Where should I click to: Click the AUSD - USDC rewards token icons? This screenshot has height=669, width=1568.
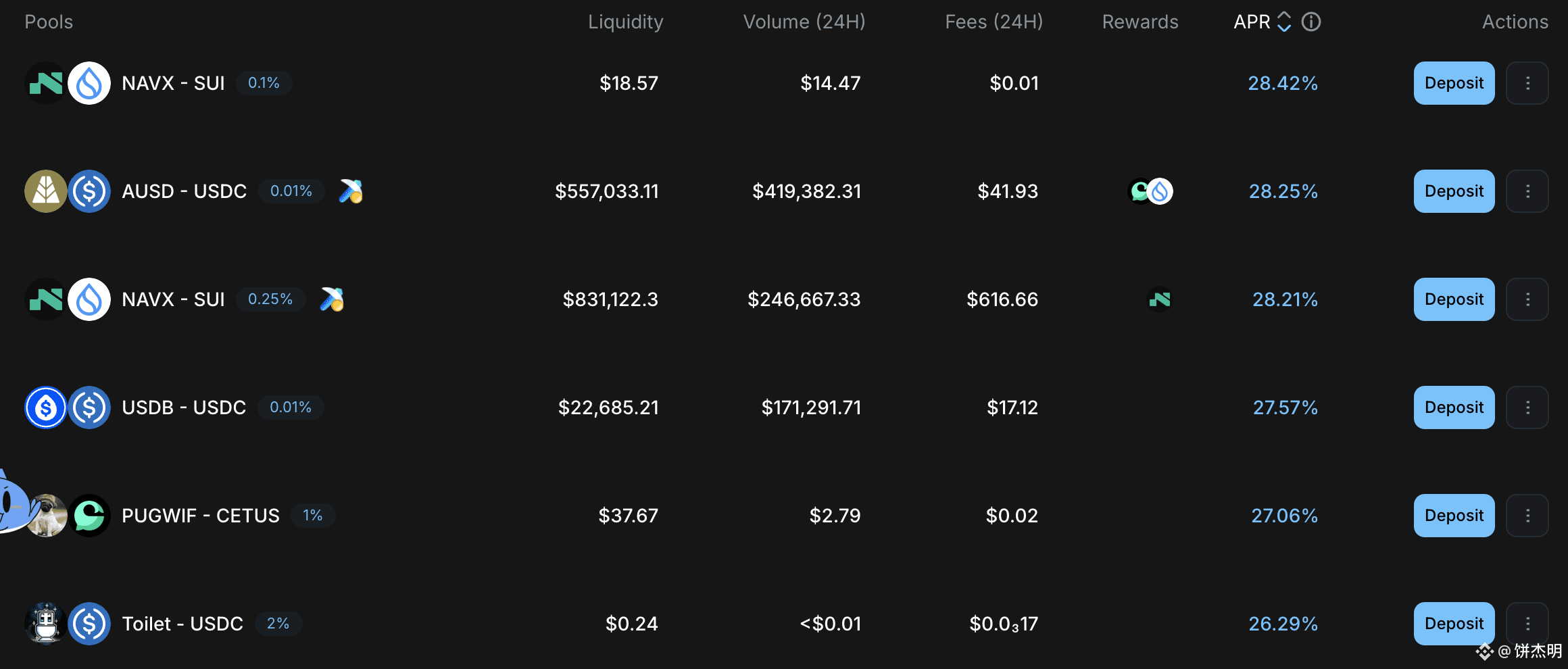(1150, 191)
